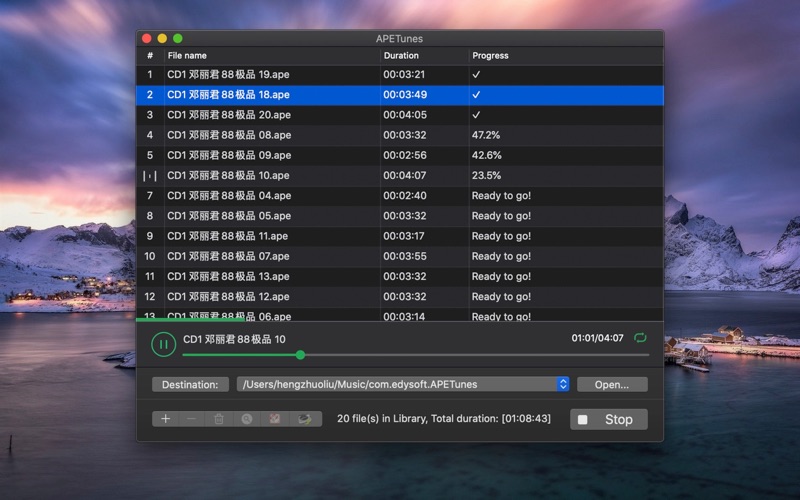Click the Open... button
This screenshot has height=500, width=800.
coord(612,385)
